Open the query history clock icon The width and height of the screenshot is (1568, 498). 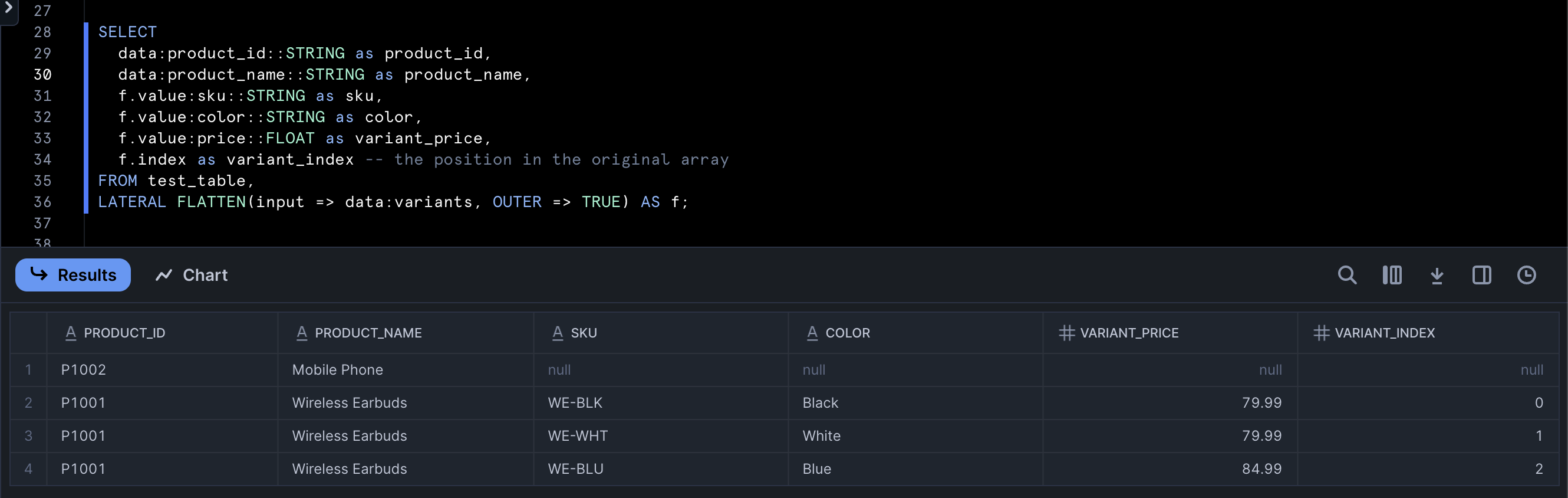pyautogui.click(x=1526, y=276)
